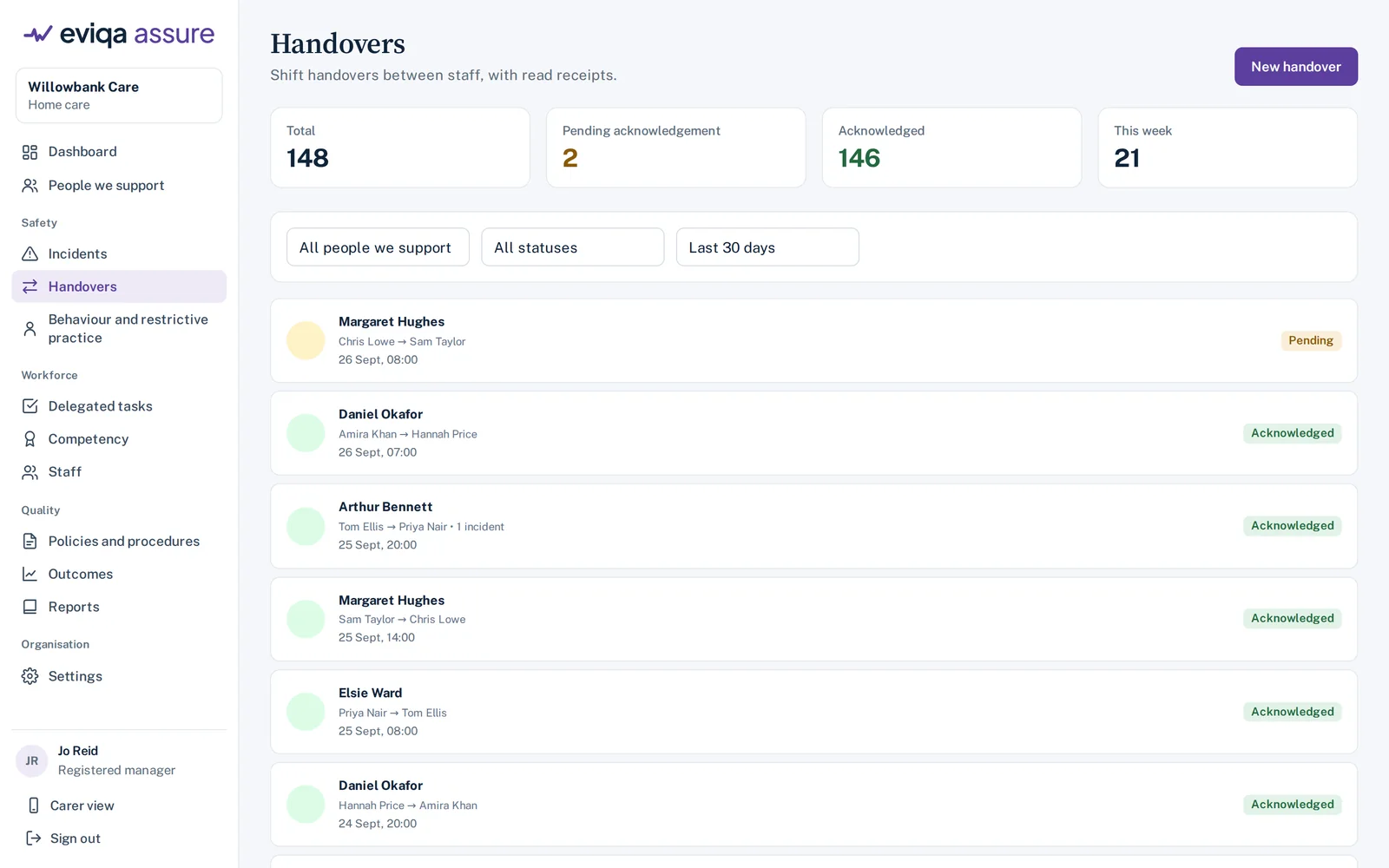
Task: Open the Arthur Bennett handover name
Action: click(x=385, y=507)
